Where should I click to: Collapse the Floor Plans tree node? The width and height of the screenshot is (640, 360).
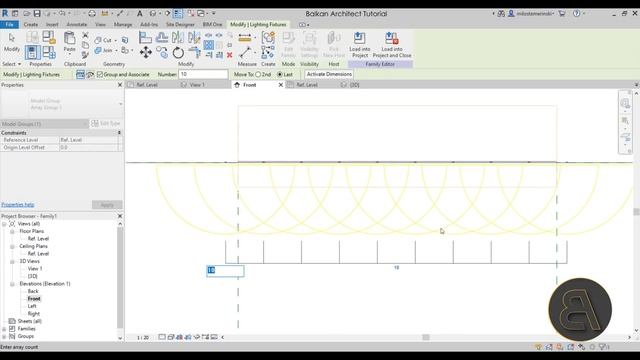[12, 231]
